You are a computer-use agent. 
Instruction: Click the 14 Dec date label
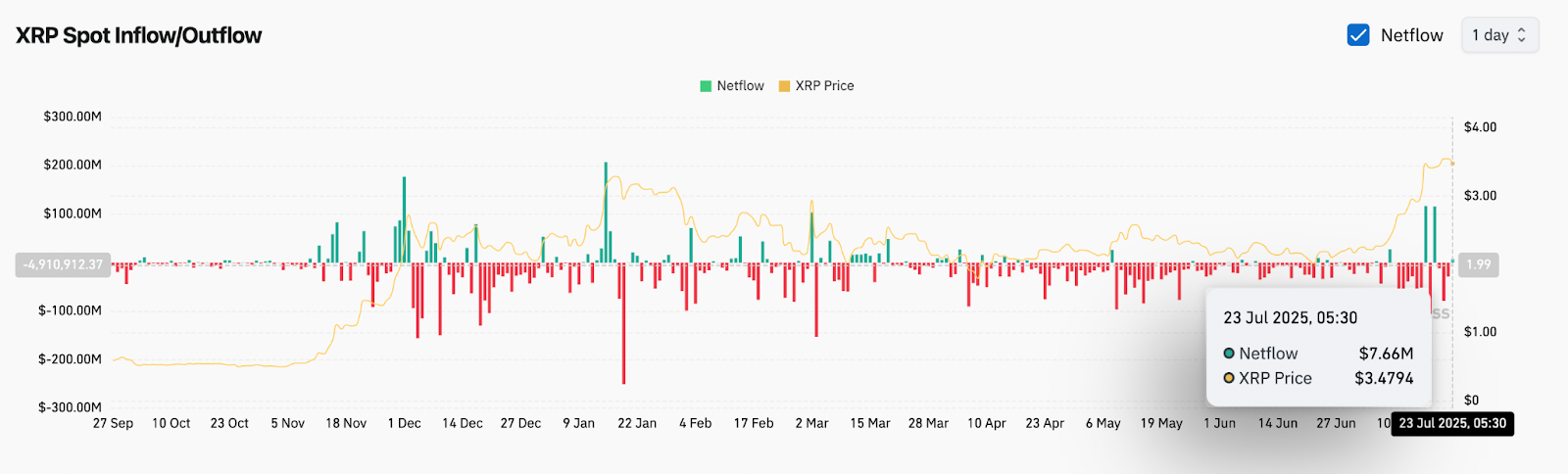pos(463,423)
